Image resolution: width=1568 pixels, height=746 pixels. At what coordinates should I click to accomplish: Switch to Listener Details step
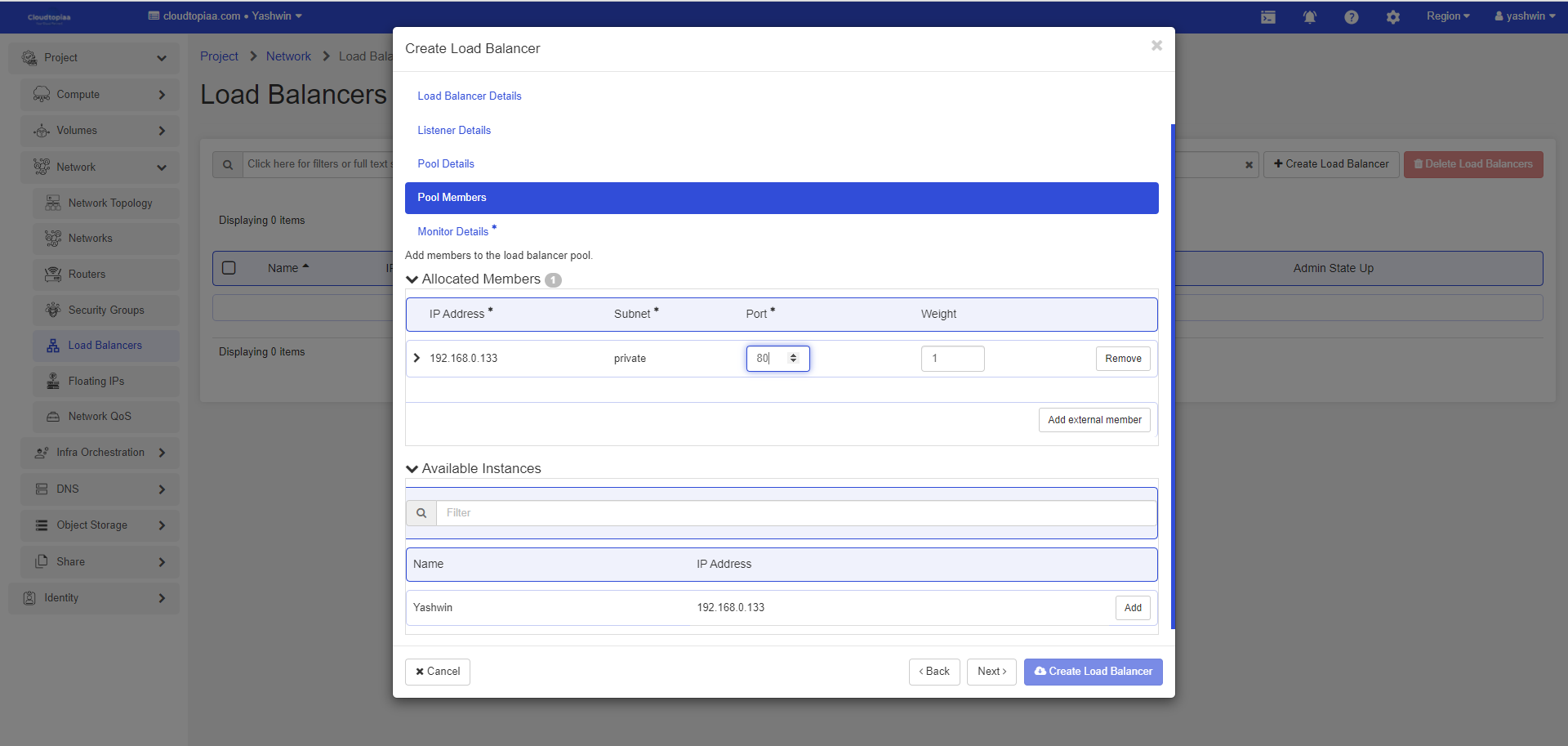[x=454, y=131]
